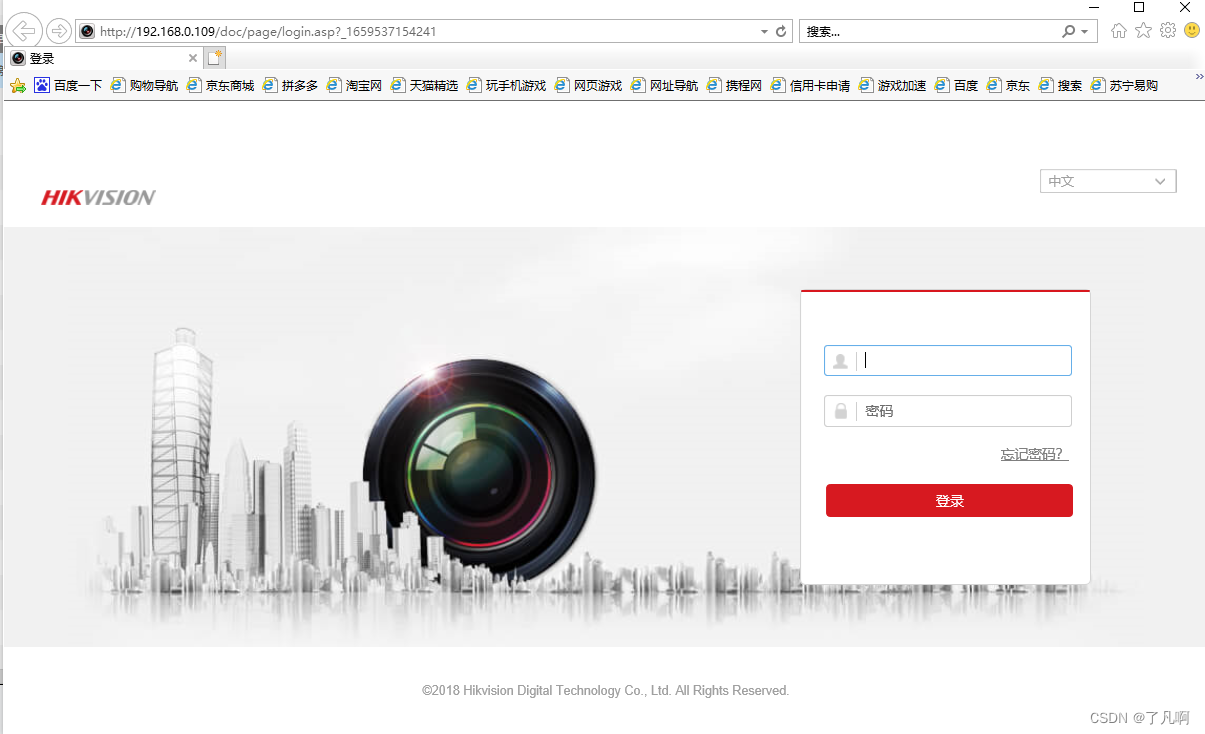Click the 忘记密码? link

(x=1034, y=454)
